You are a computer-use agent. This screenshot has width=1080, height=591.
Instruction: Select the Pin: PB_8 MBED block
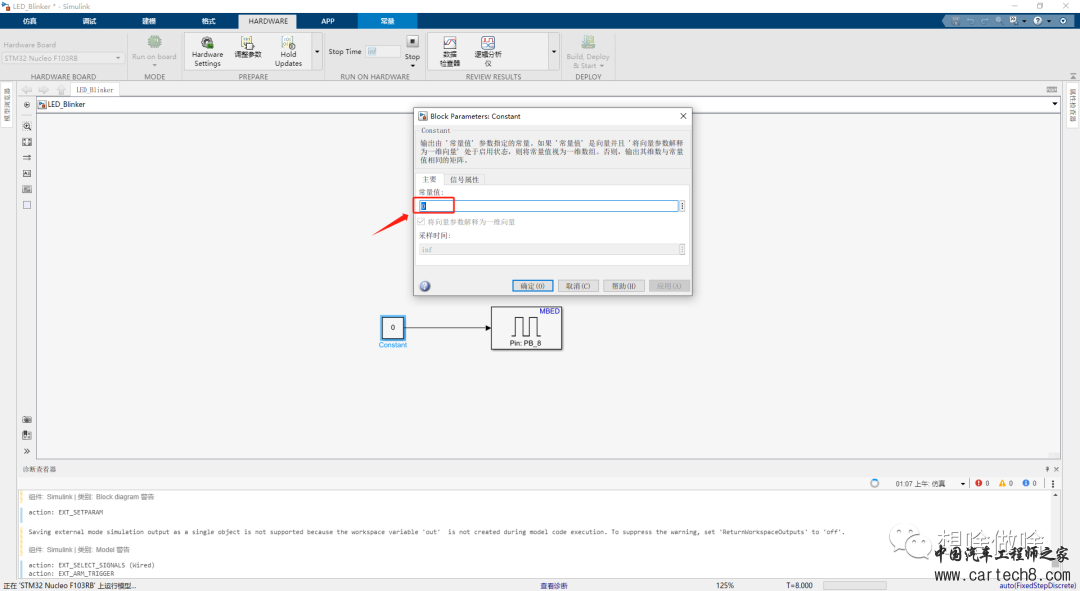(x=526, y=328)
